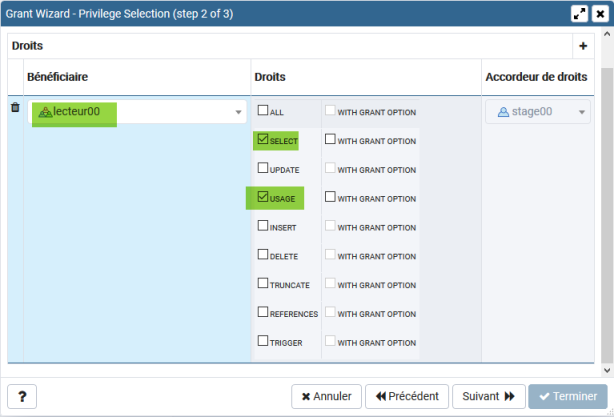Expand the stage00 grantor dropdown
The height and width of the screenshot is (417, 614).
(x=582, y=112)
